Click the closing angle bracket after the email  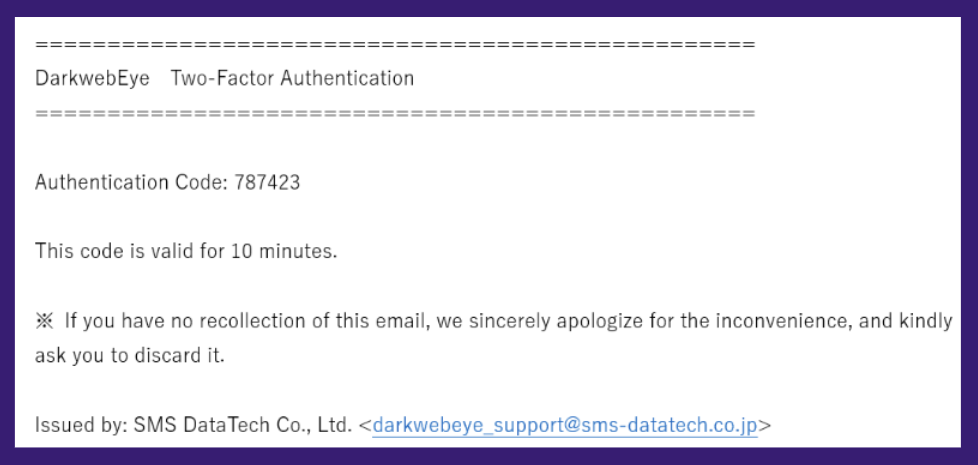765,426
